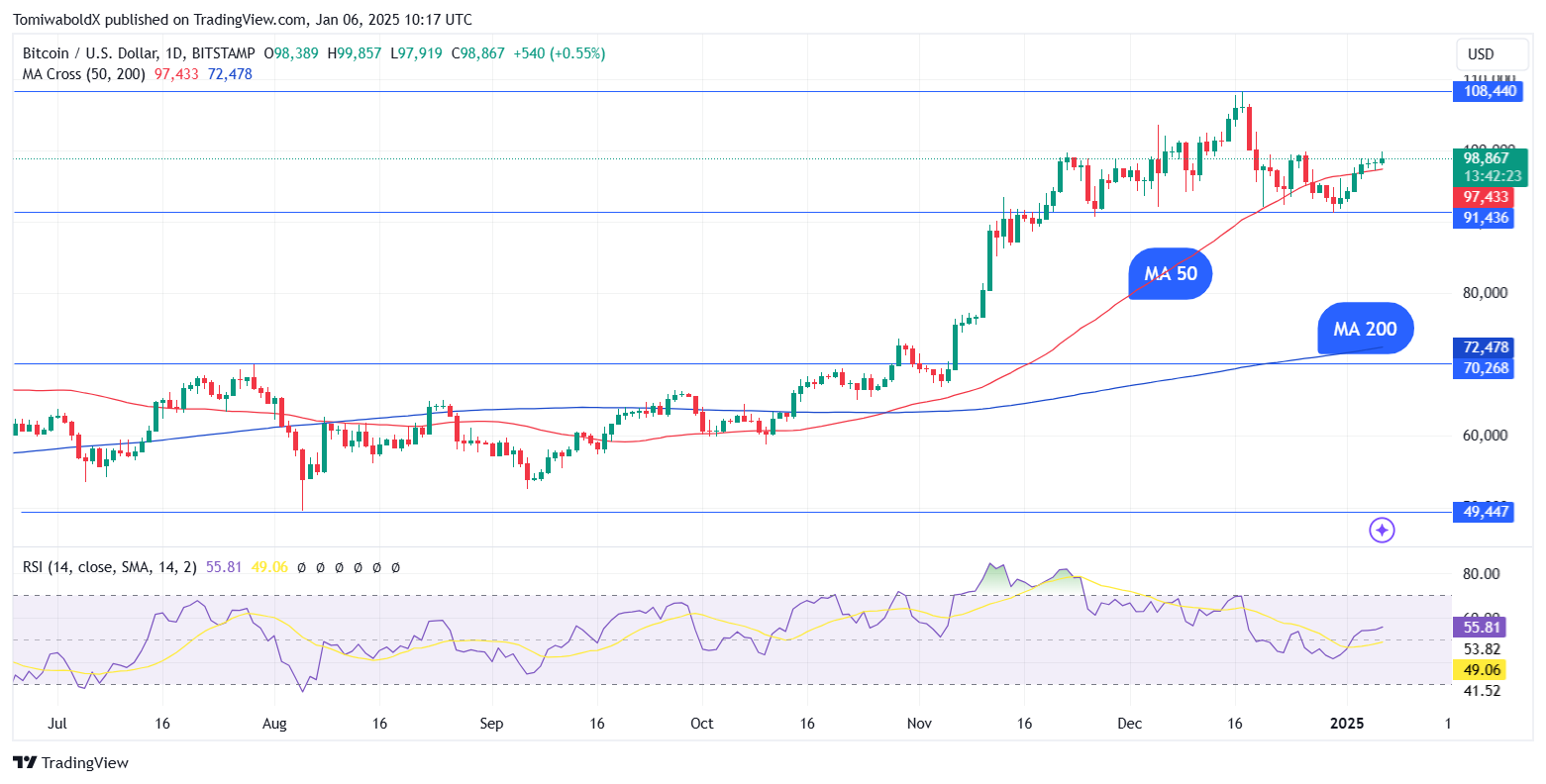This screenshot has height=784, width=1546.
Task: Click the MA 50 callout bubble
Action: [1170, 274]
